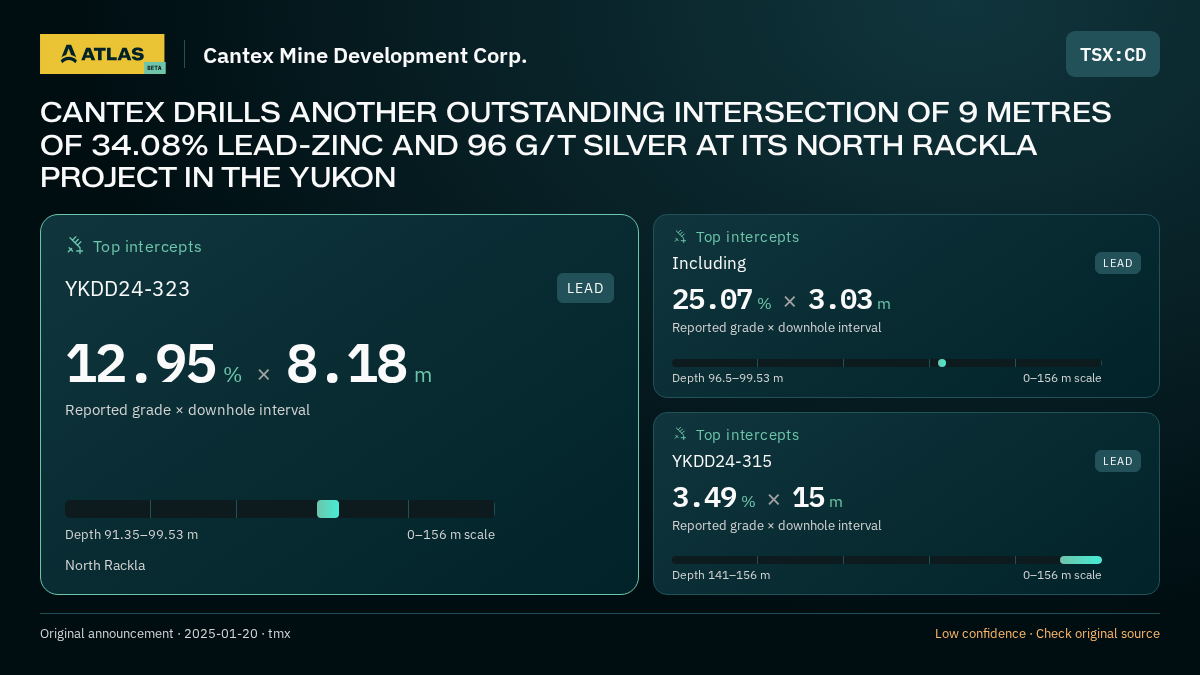
Task: Click the YKDD24-323 hole ID
Action: (127, 289)
